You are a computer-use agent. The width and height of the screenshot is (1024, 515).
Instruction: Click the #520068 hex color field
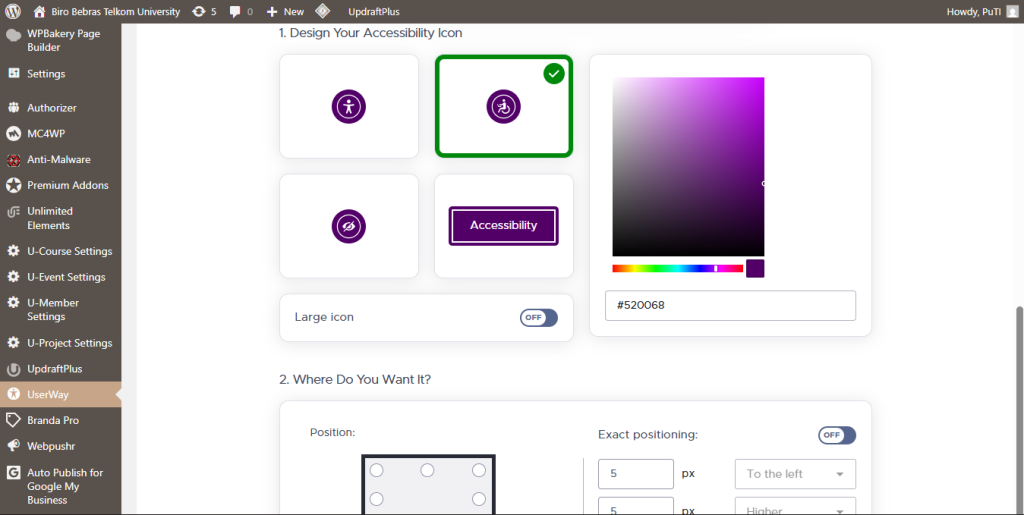tap(730, 306)
